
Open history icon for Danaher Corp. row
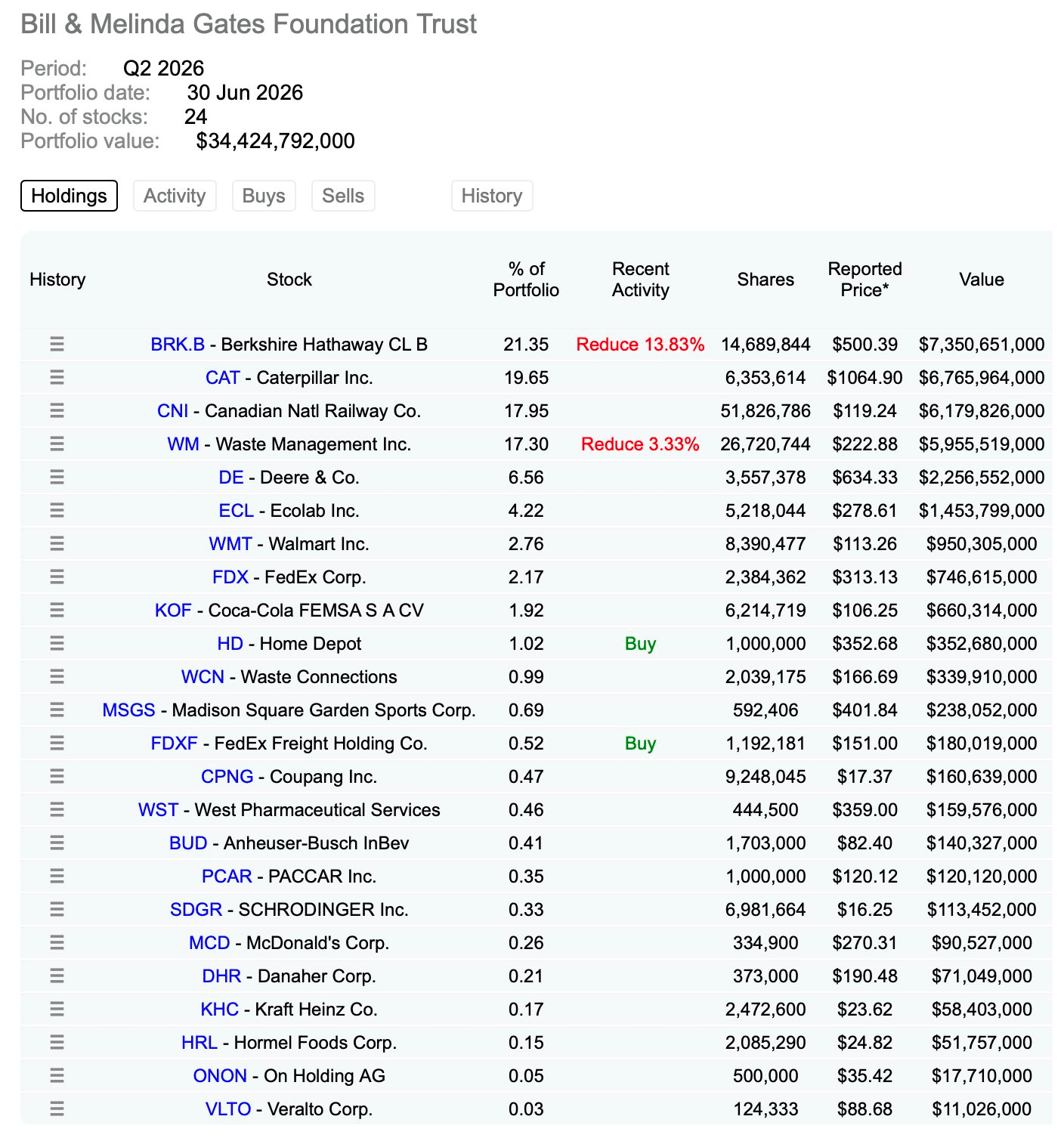(57, 976)
